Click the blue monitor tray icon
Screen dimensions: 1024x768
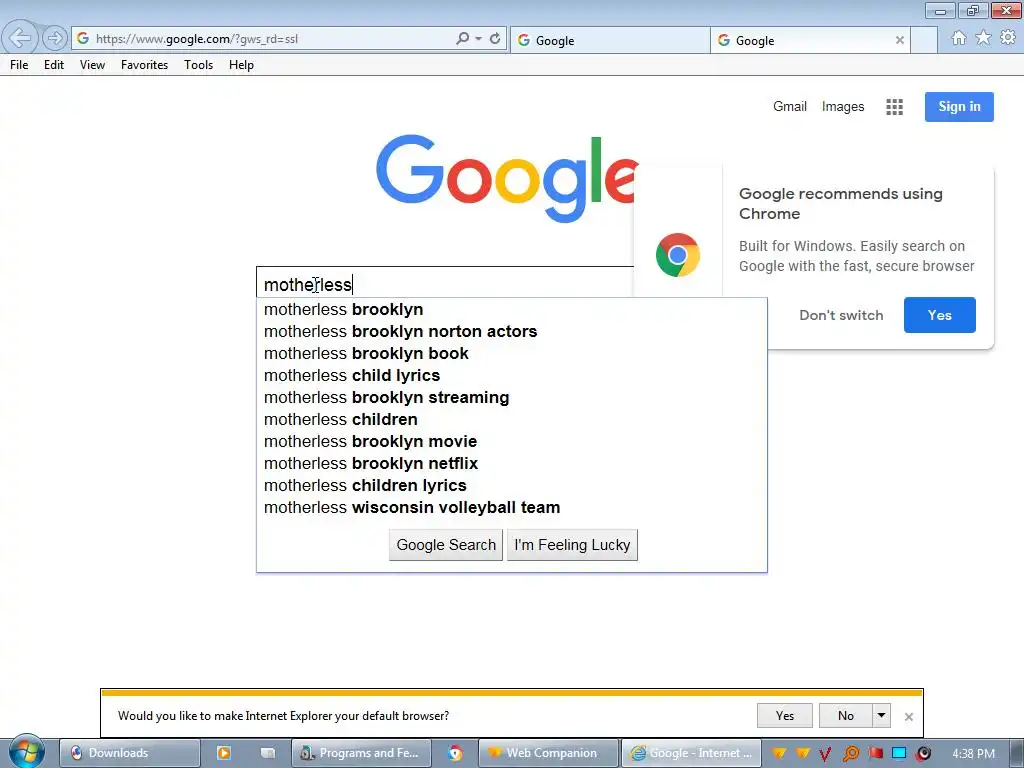pos(899,754)
